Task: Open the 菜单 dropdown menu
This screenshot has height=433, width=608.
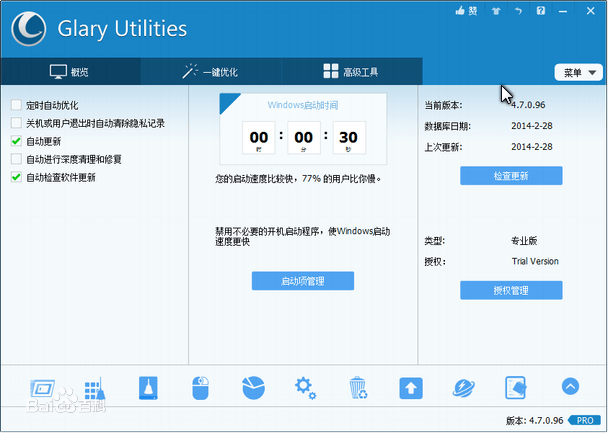Action: click(579, 72)
